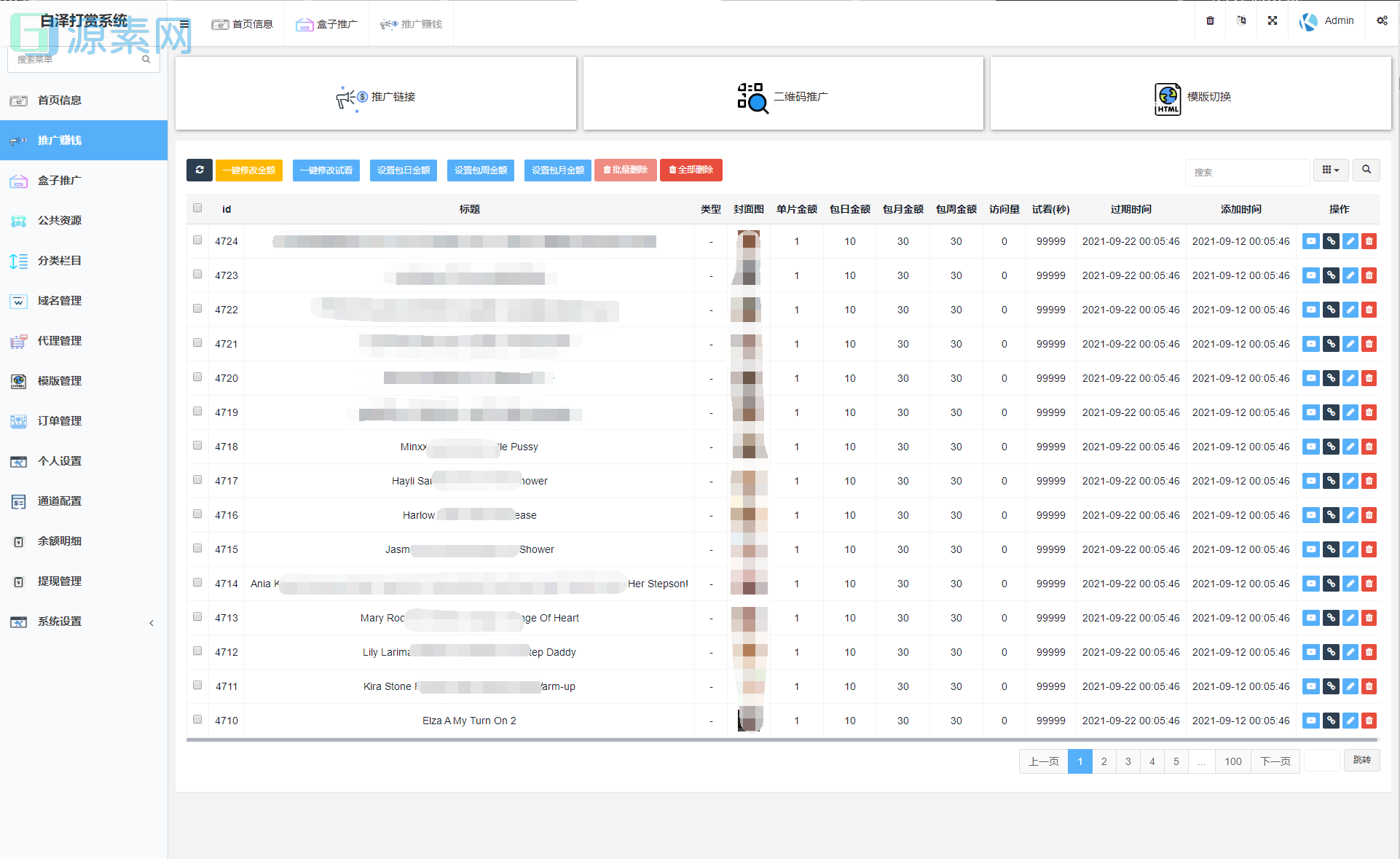Image resolution: width=1400 pixels, height=859 pixels.
Task: Open the Admin user menu
Action: (1327, 21)
